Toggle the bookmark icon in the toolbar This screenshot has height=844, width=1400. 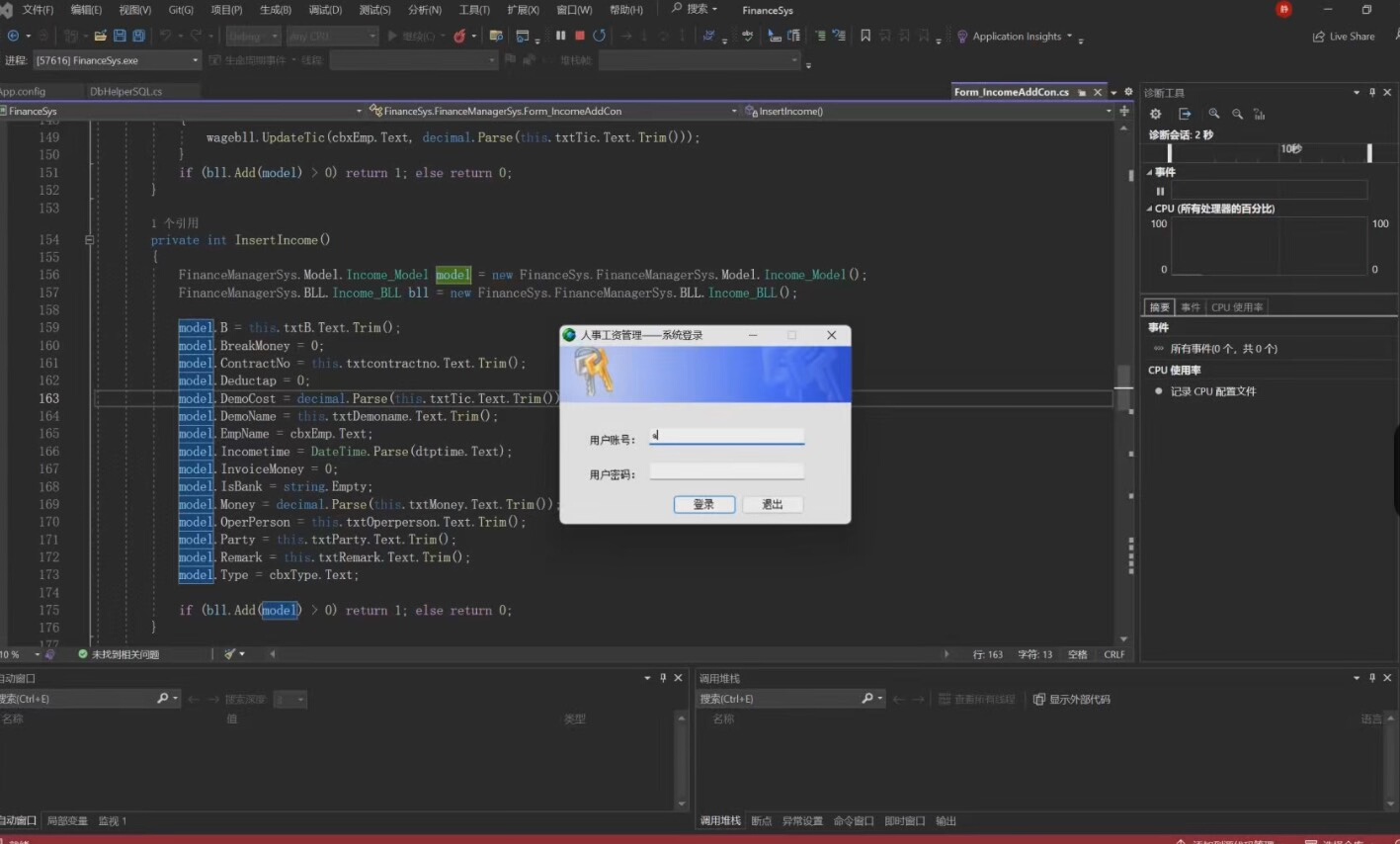865,36
